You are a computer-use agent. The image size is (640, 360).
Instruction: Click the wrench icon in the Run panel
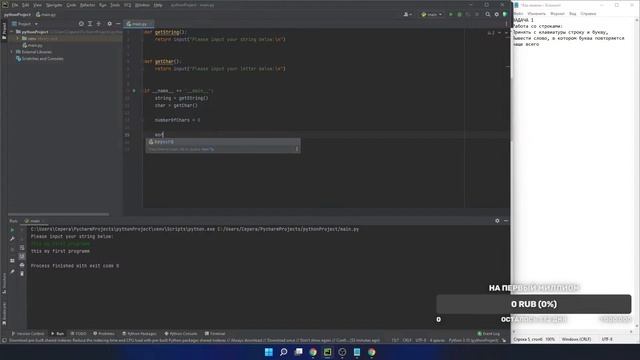(x=12, y=239)
